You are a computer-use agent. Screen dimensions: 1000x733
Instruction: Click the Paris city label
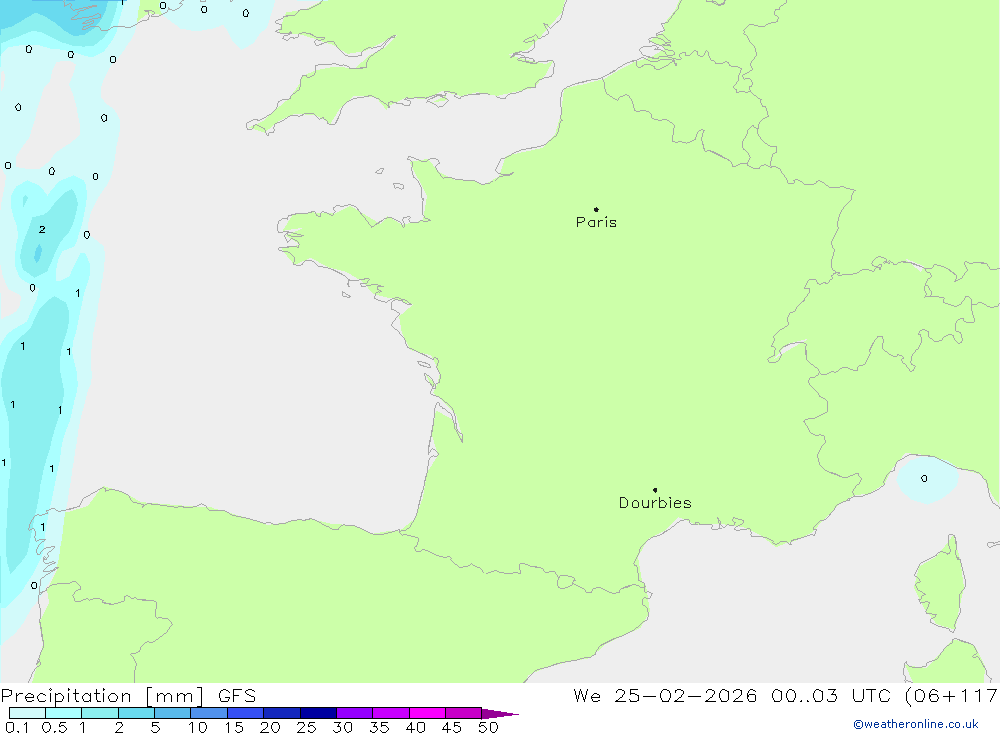point(596,222)
